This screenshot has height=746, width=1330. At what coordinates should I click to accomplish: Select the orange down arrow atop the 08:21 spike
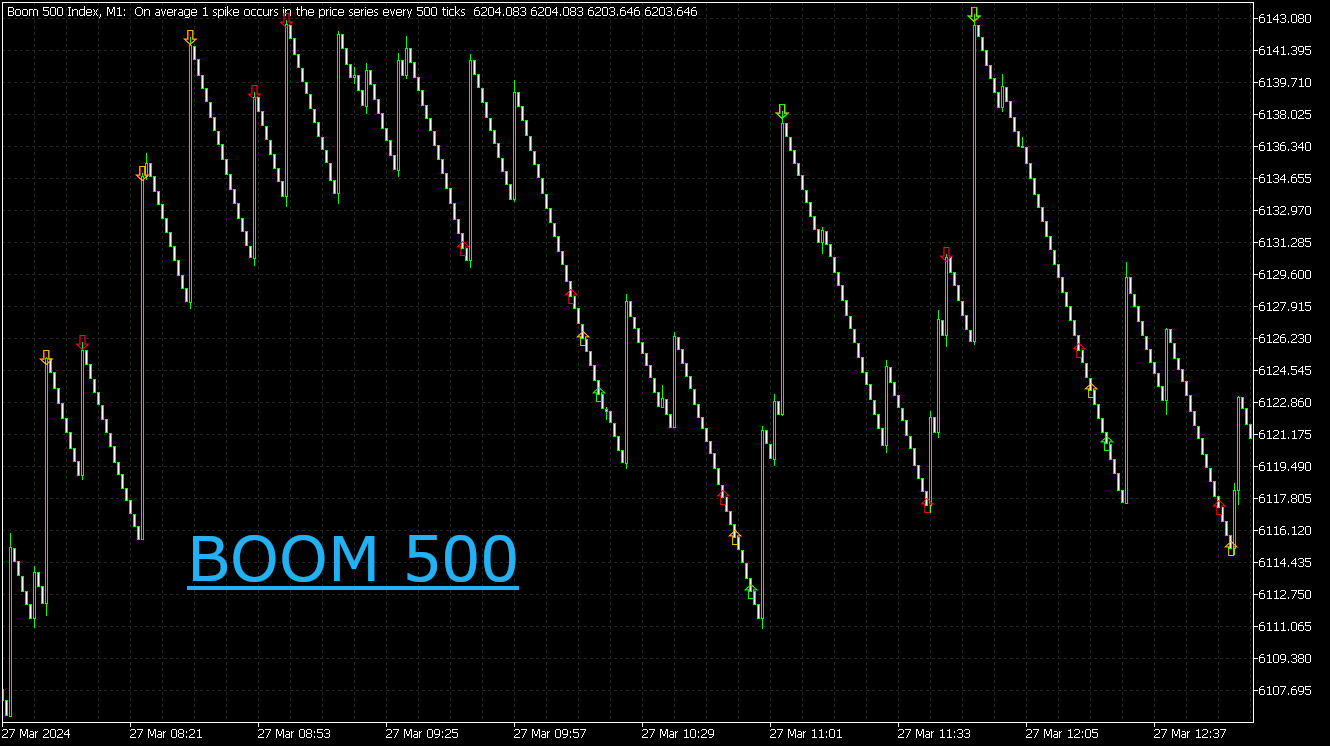(190, 38)
